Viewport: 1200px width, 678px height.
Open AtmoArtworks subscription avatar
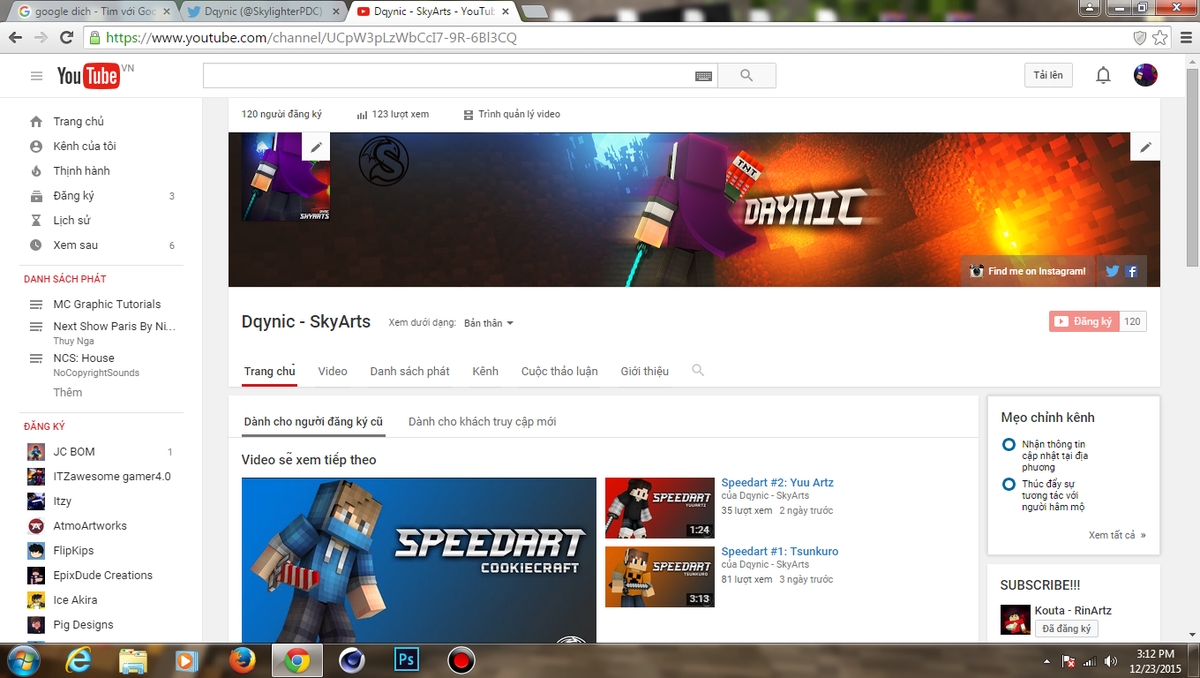[x=36, y=526]
